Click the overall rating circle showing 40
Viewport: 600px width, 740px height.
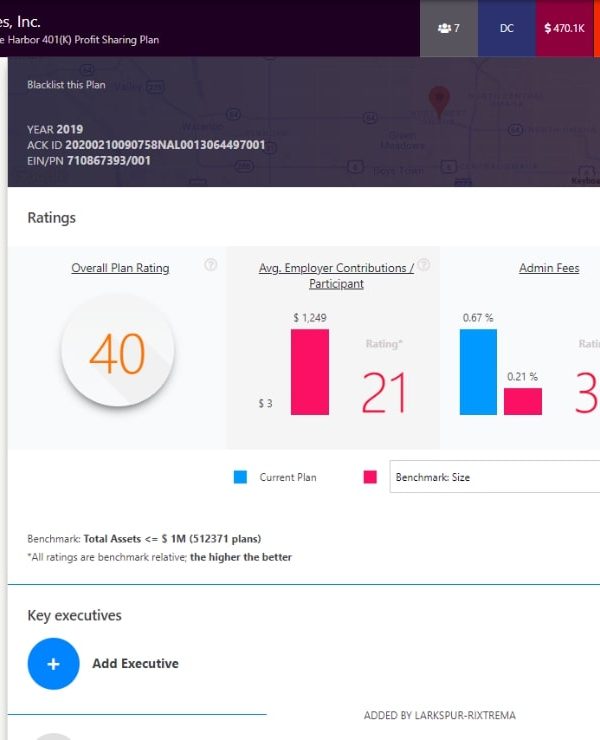(x=117, y=352)
